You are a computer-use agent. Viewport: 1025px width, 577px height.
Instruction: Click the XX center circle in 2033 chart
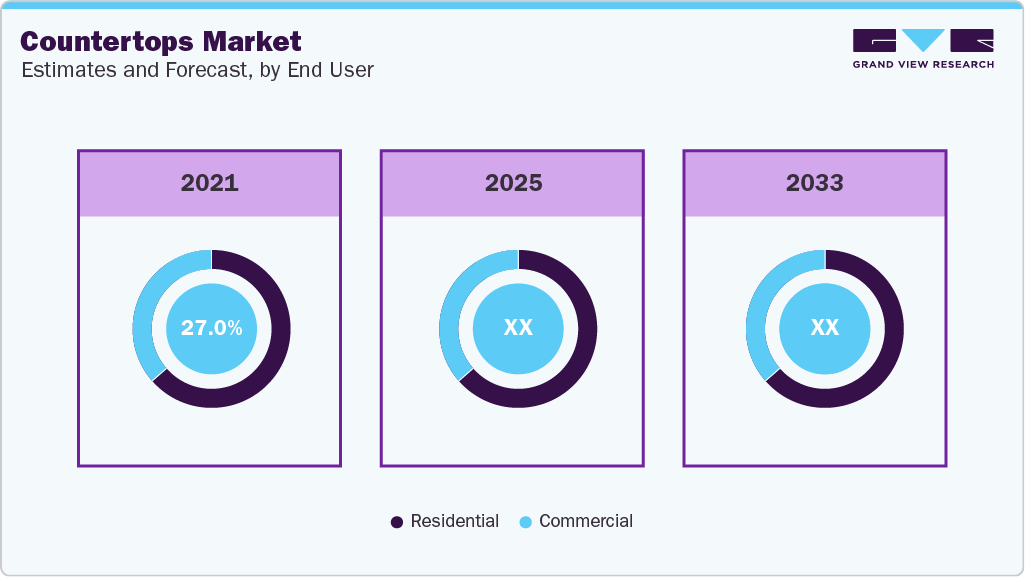(825, 328)
